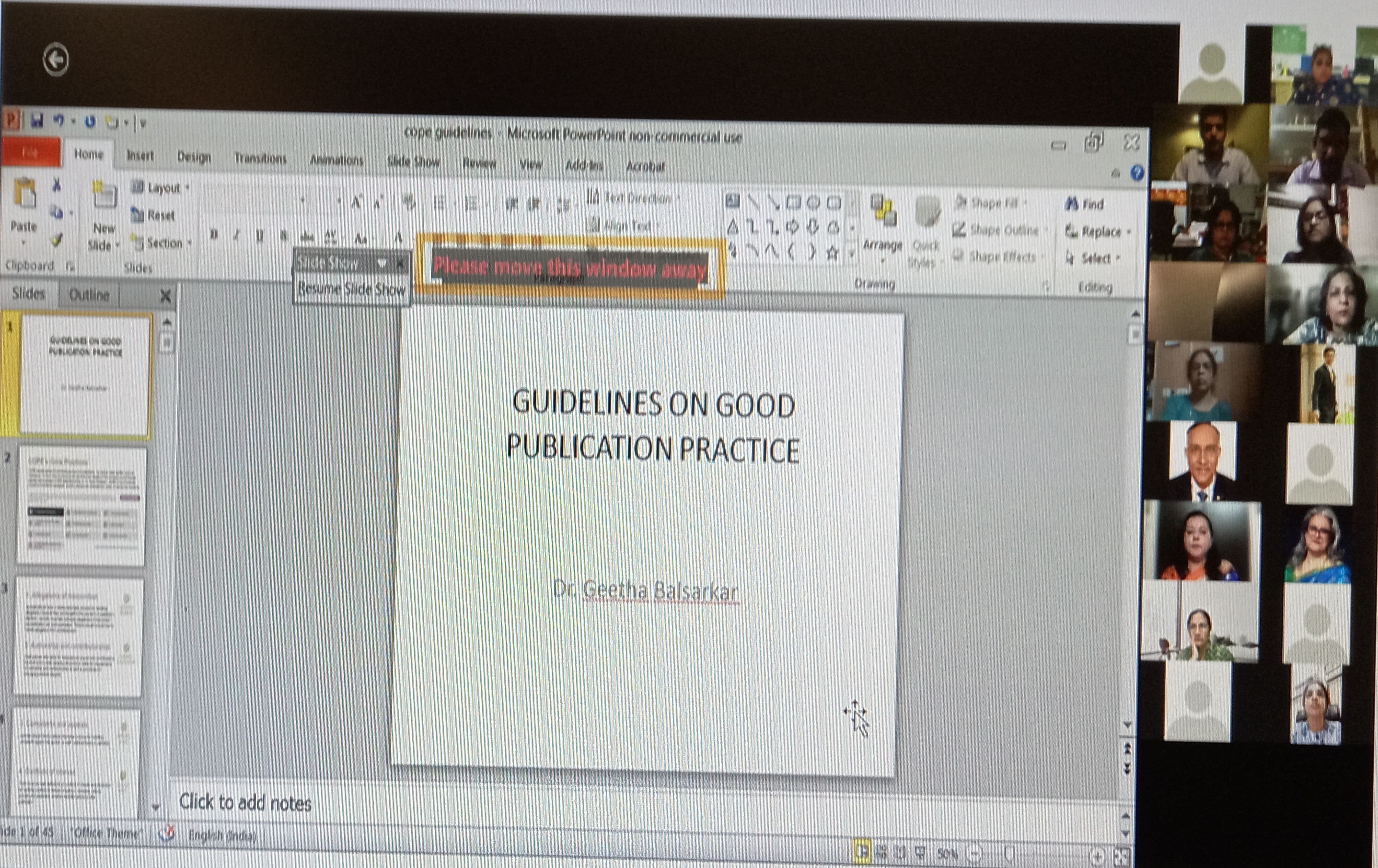Switch to the Animations ribbon tab

point(337,160)
